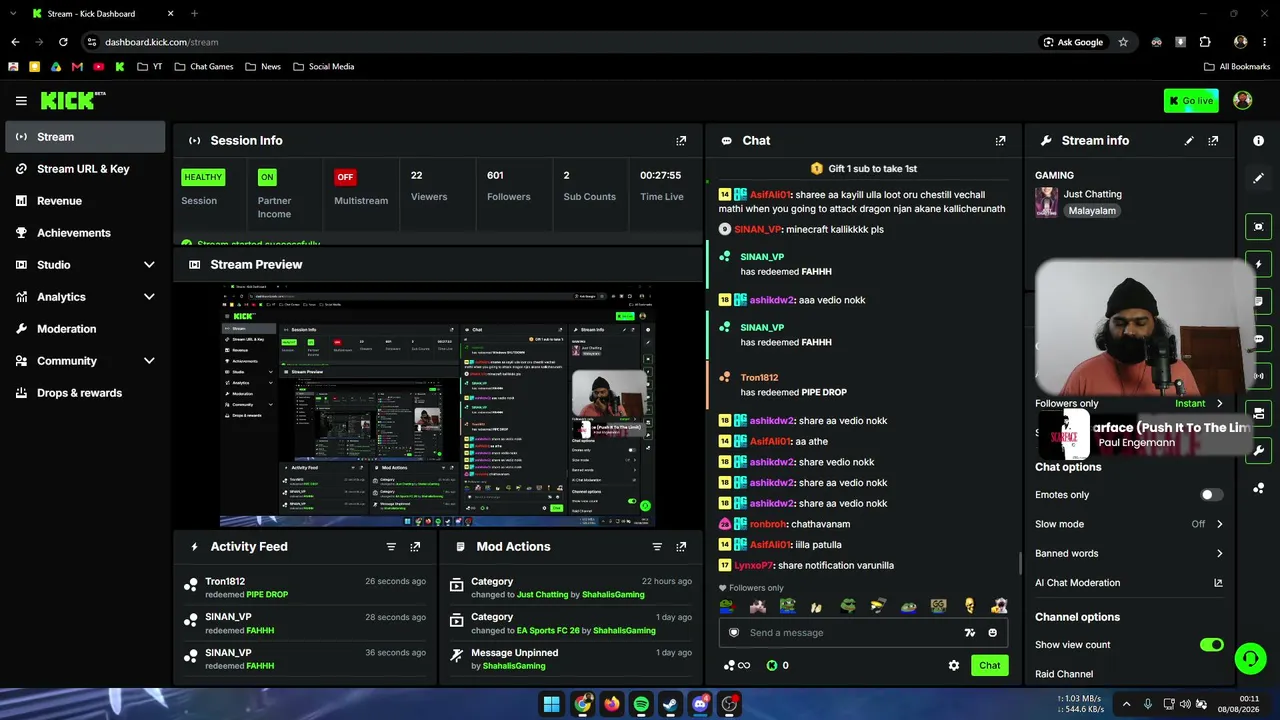Toggle the Emotes only switch
The height and width of the screenshot is (720, 1280).
pos(1211,495)
